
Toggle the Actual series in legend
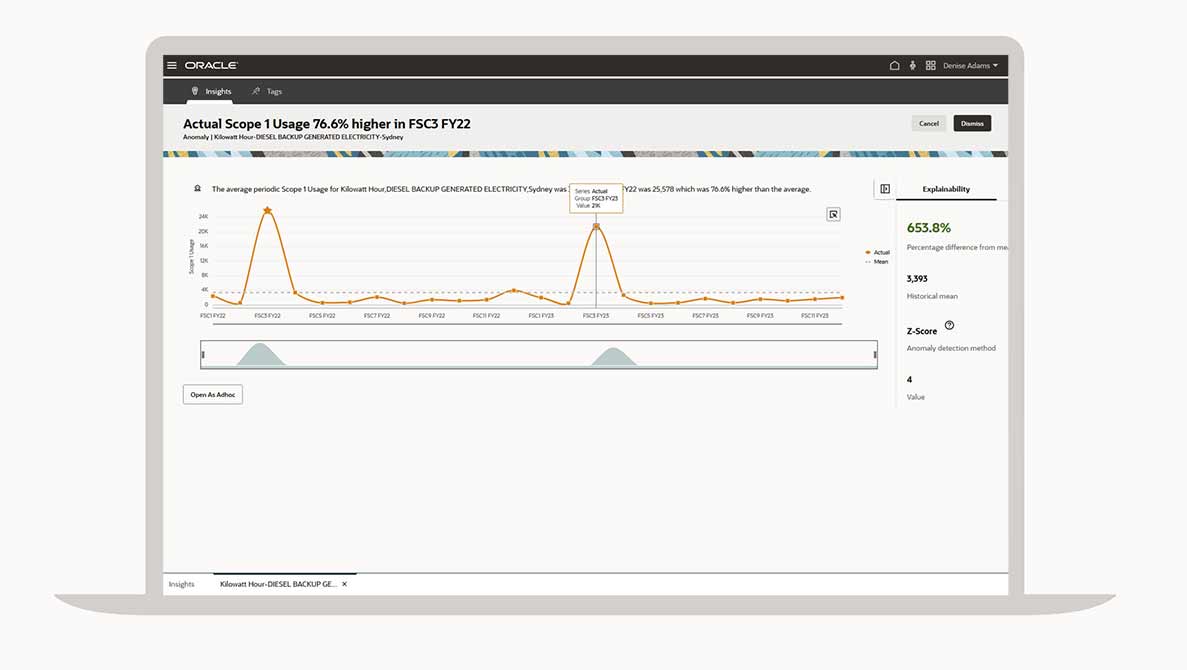877,252
